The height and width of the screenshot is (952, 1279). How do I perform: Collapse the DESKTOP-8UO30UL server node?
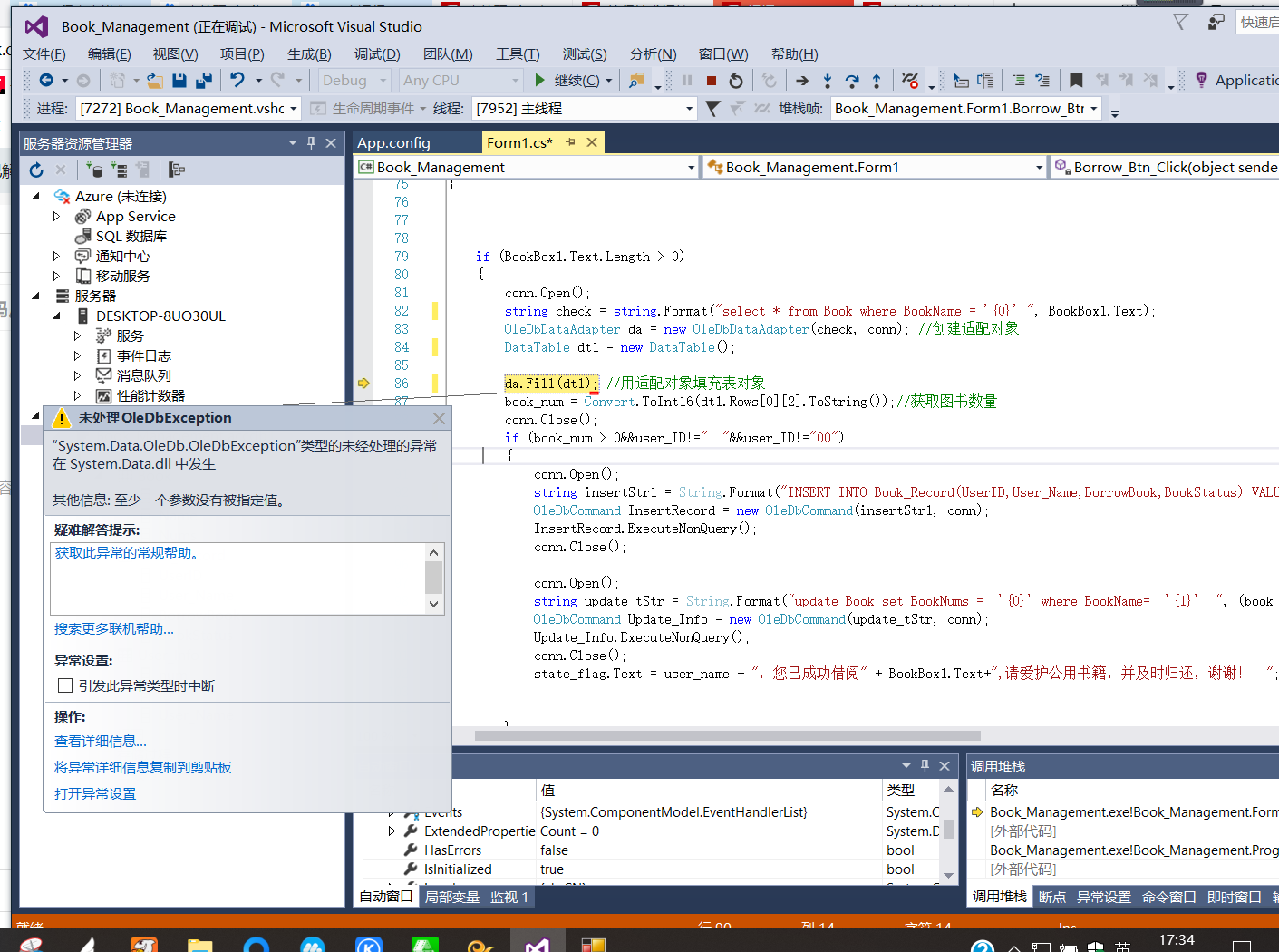coord(56,316)
